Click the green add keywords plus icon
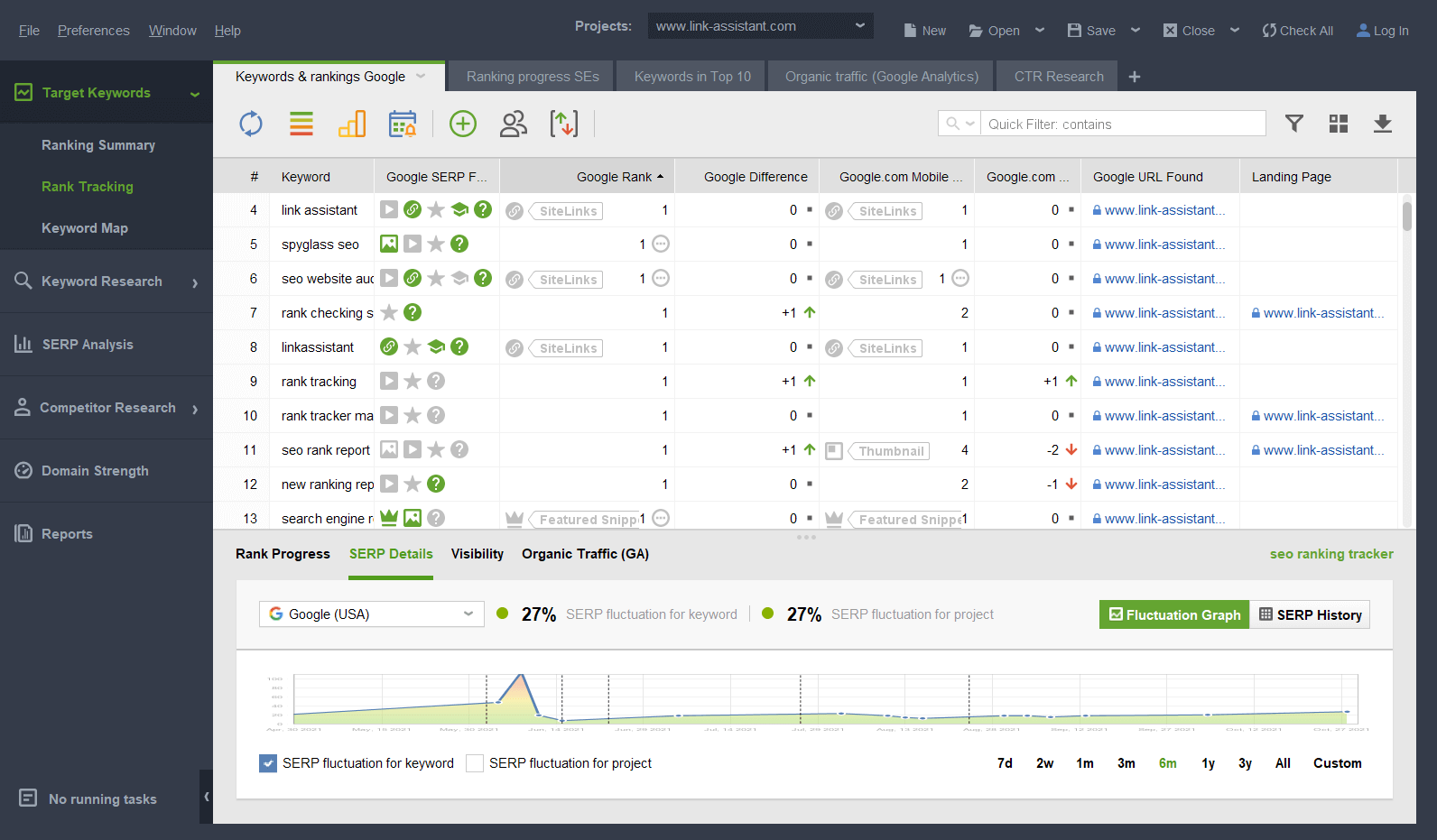 coord(463,124)
